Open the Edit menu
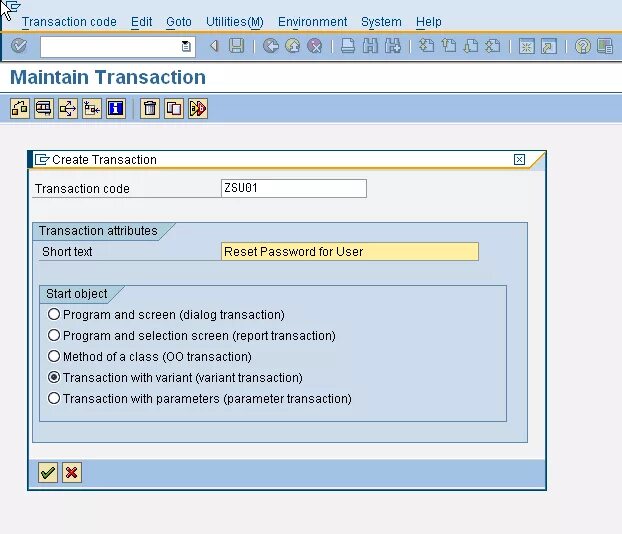622x534 pixels. (141, 22)
